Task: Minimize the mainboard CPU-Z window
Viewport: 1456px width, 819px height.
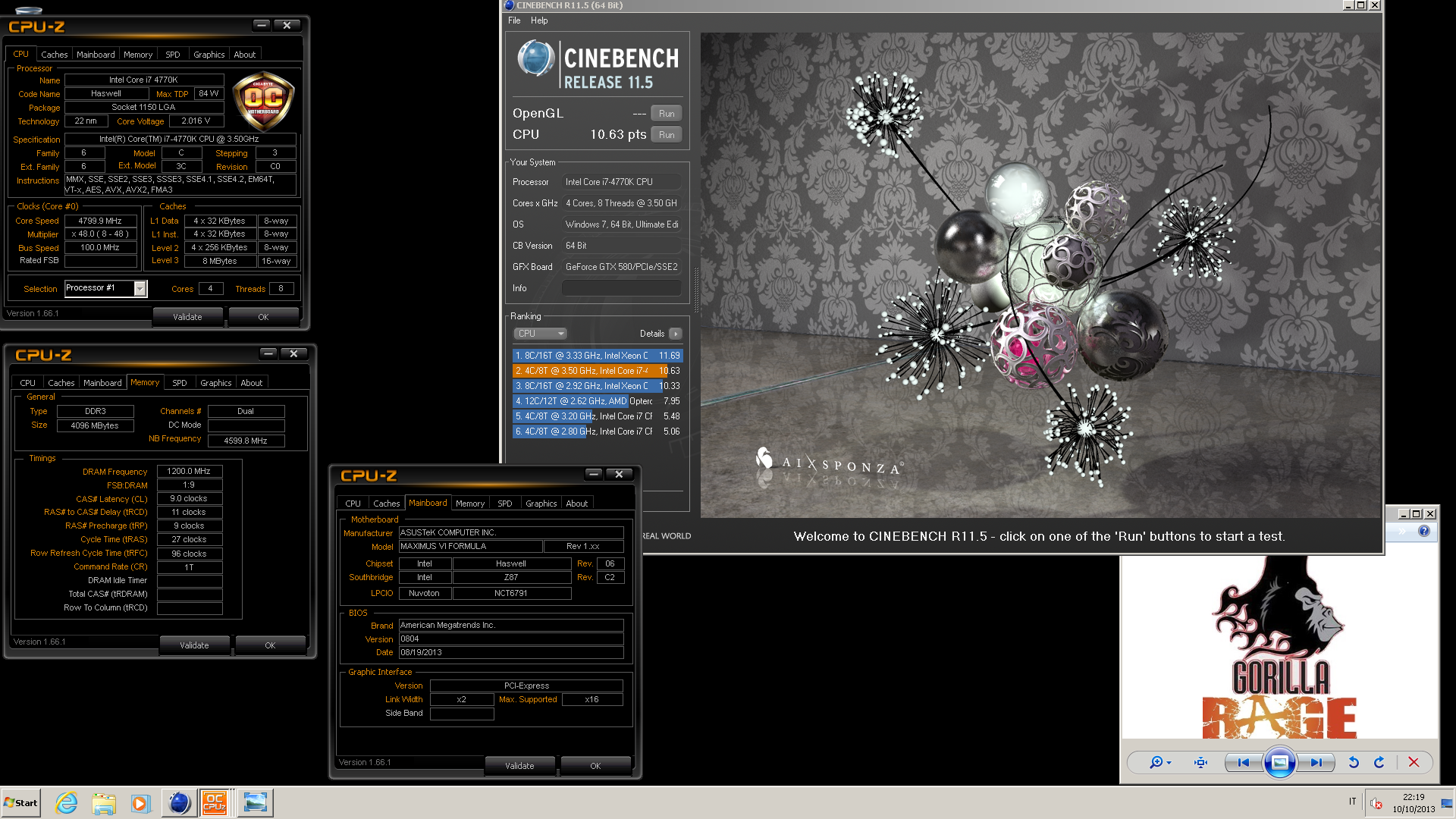Action: 594,474
